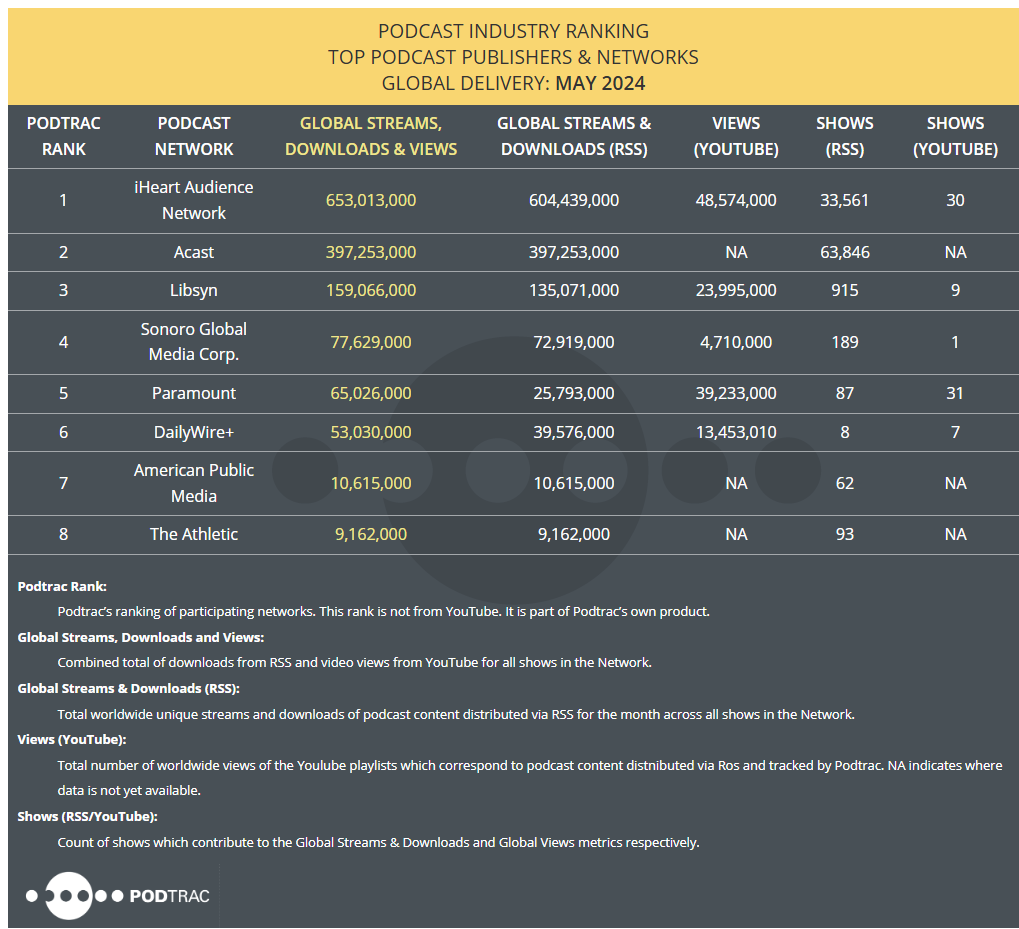Click Acast's yellow 397,253,000 total
Viewport: 1019px width, 929px height.
(x=371, y=252)
